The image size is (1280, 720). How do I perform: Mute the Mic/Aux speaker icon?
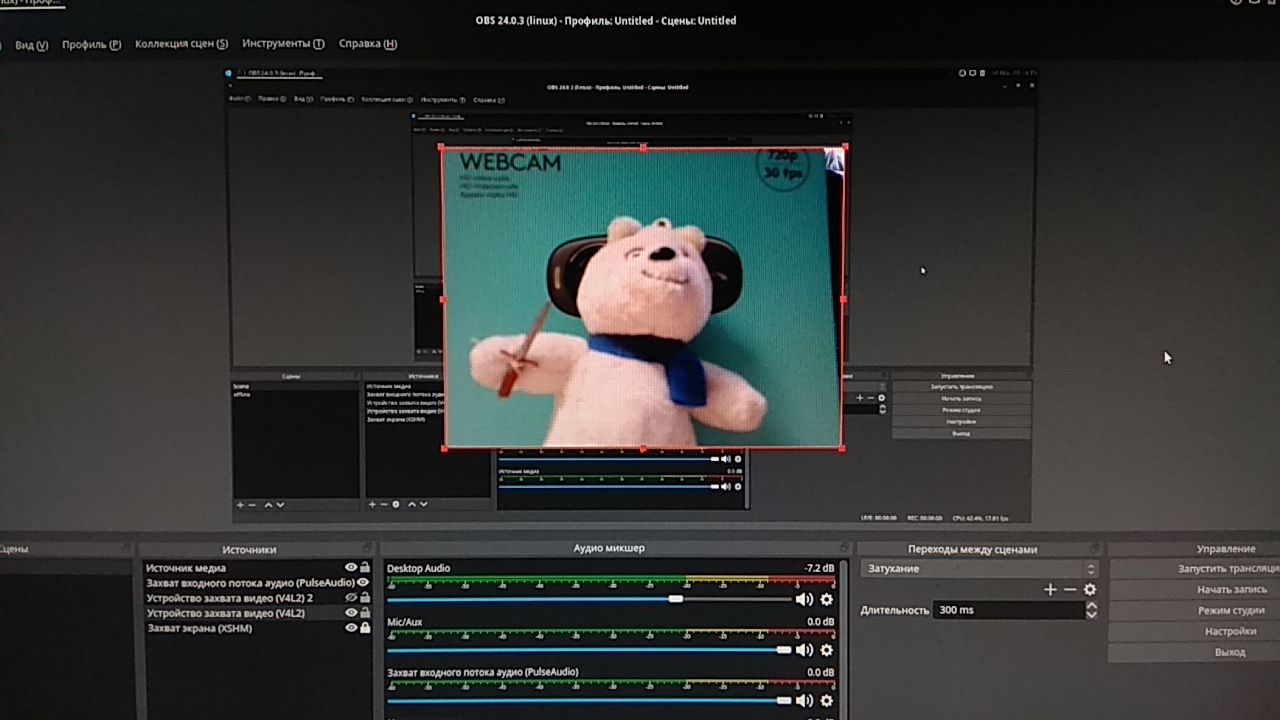click(x=804, y=649)
